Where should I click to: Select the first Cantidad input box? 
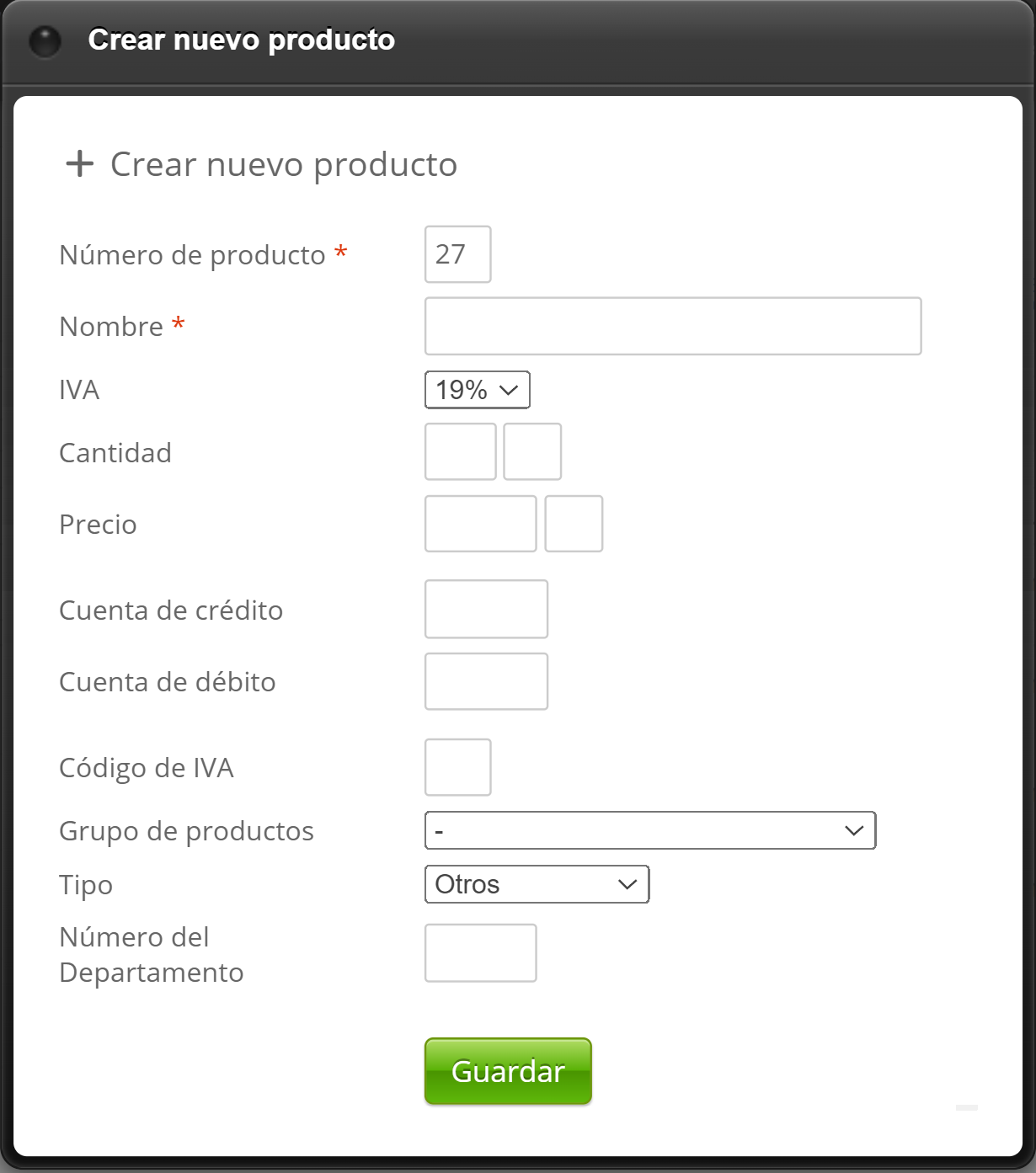[460, 452]
